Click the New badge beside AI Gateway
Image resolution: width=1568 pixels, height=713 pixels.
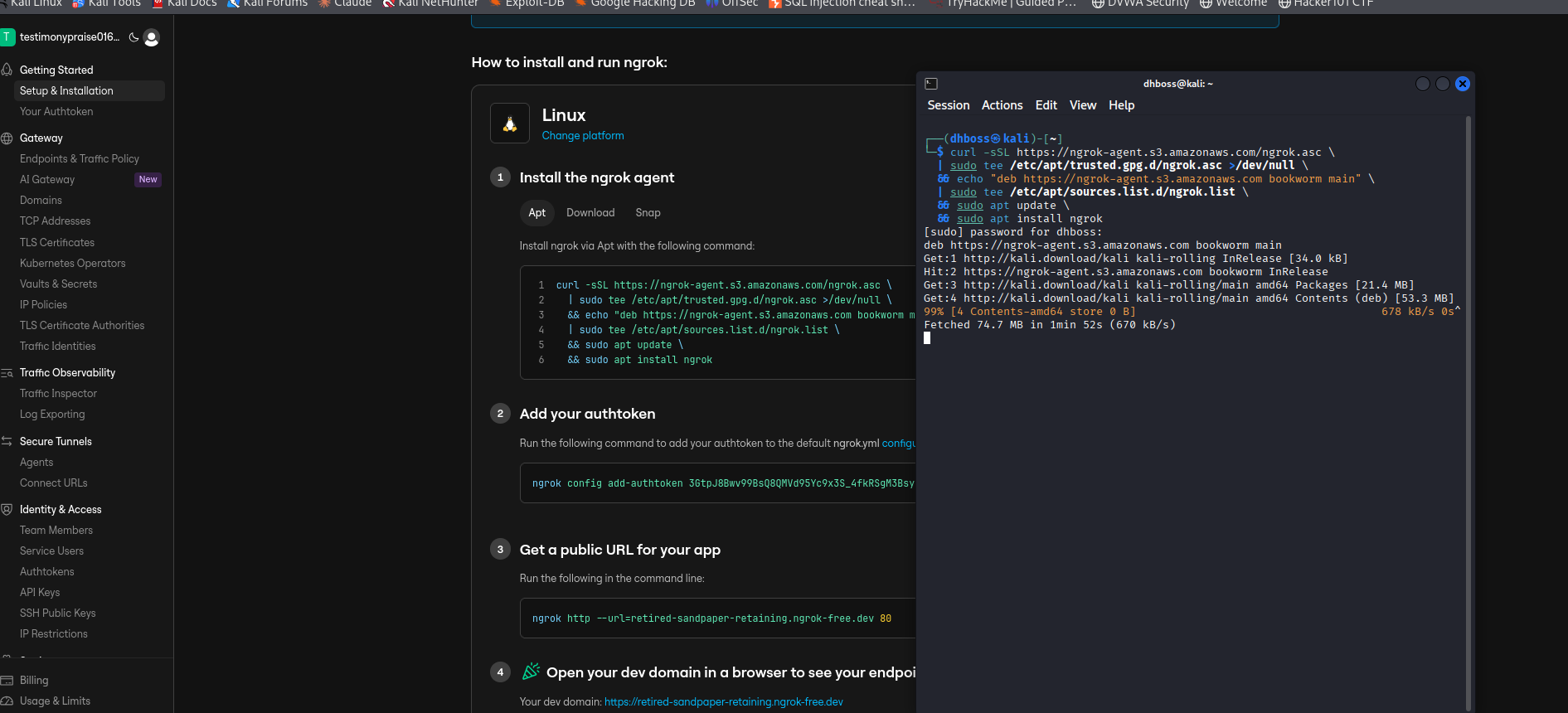pyautogui.click(x=148, y=180)
